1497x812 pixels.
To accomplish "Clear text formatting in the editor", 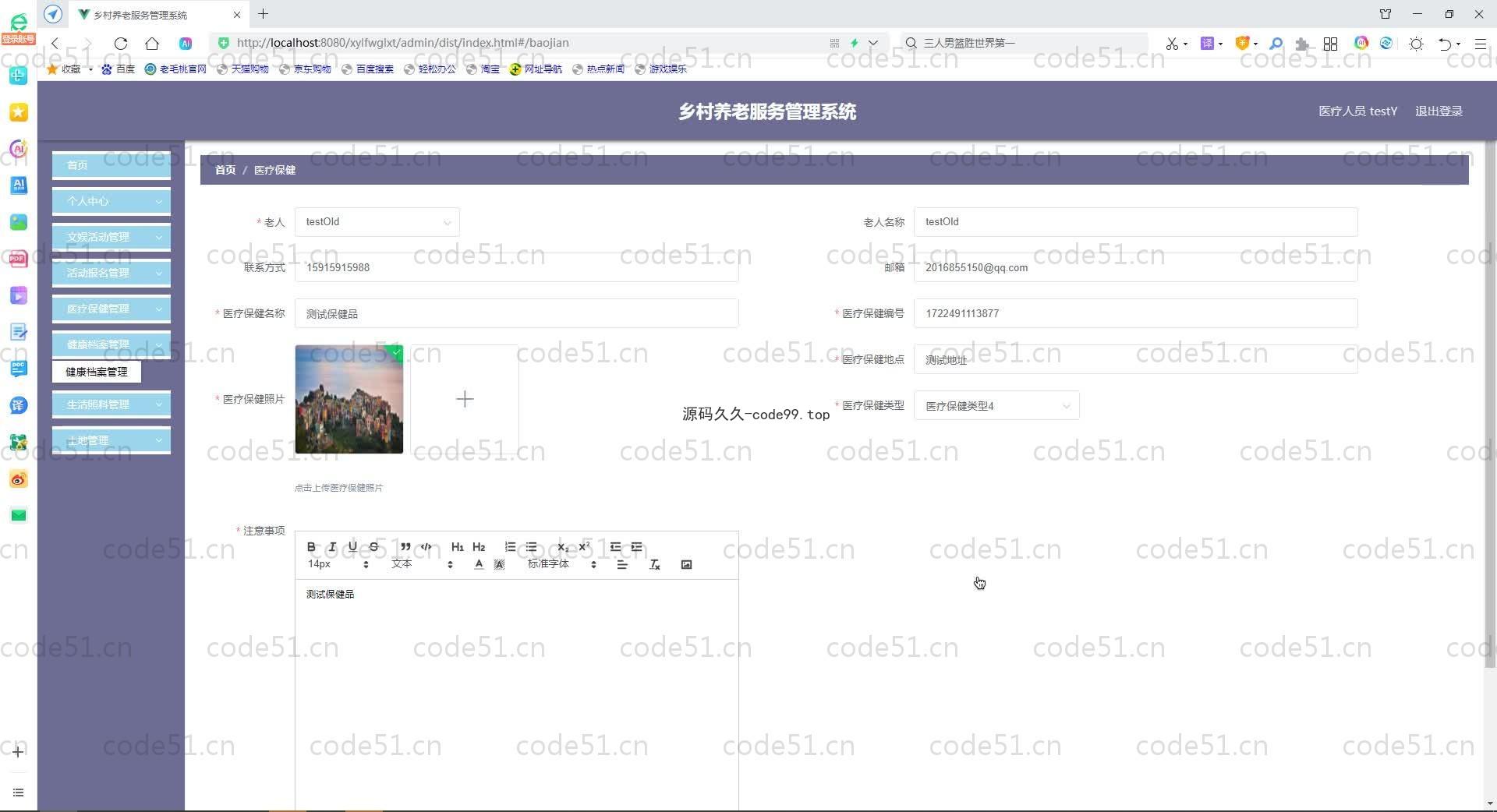I will tap(655, 565).
